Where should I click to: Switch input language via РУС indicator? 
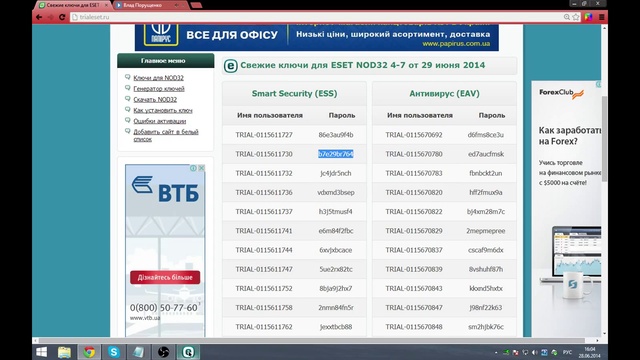[x=567, y=352]
